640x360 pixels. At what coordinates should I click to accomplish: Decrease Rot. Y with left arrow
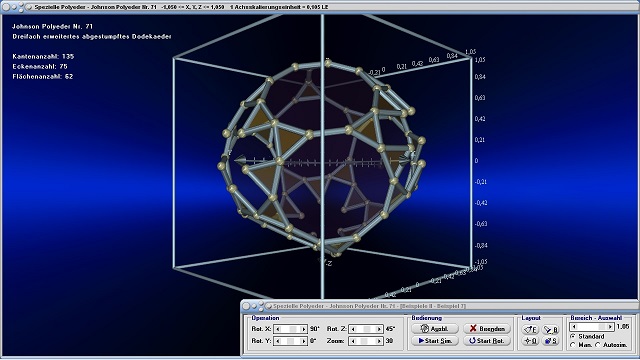278,341
